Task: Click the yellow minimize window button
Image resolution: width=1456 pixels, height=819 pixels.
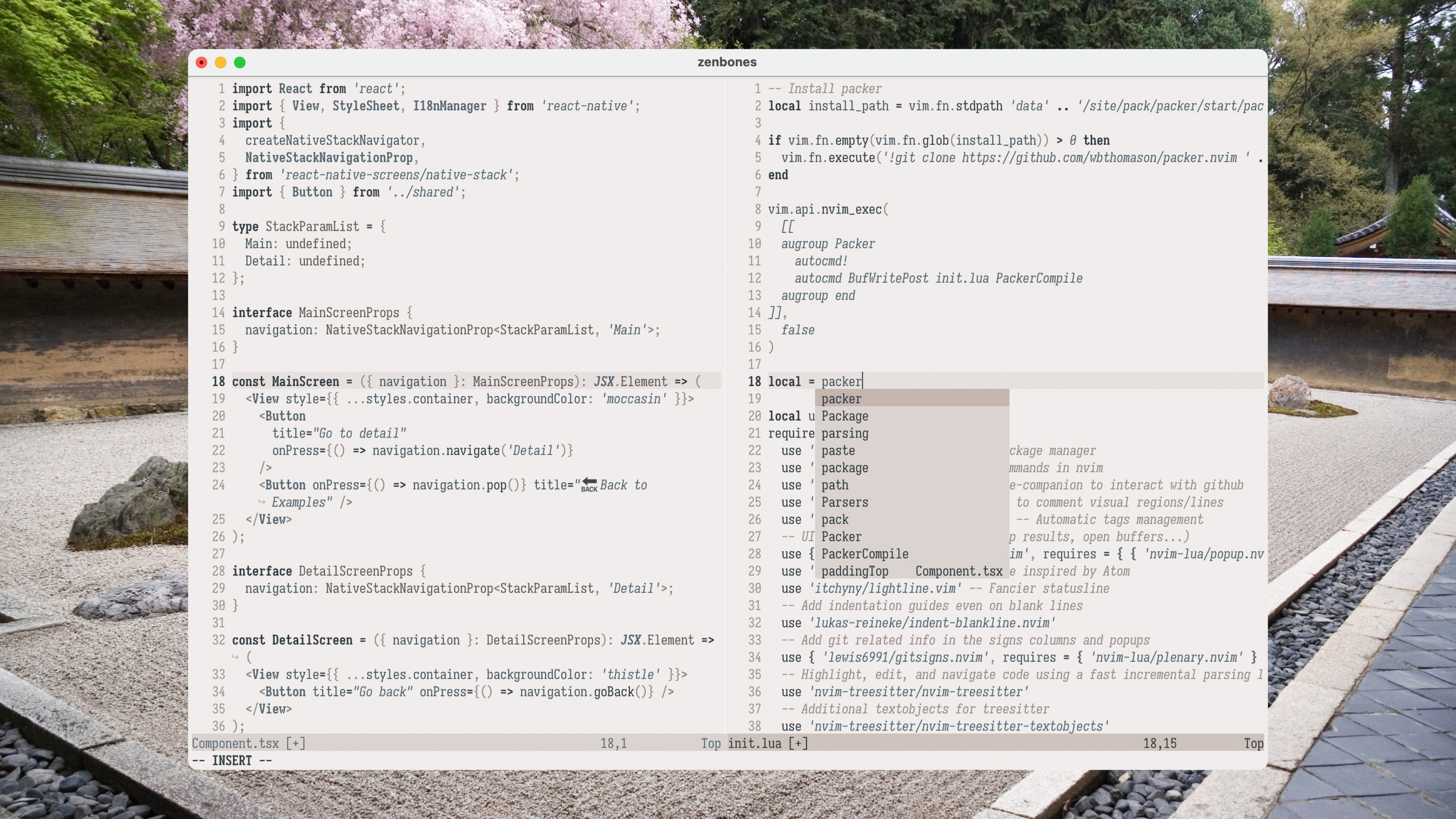Action: pyautogui.click(x=220, y=62)
